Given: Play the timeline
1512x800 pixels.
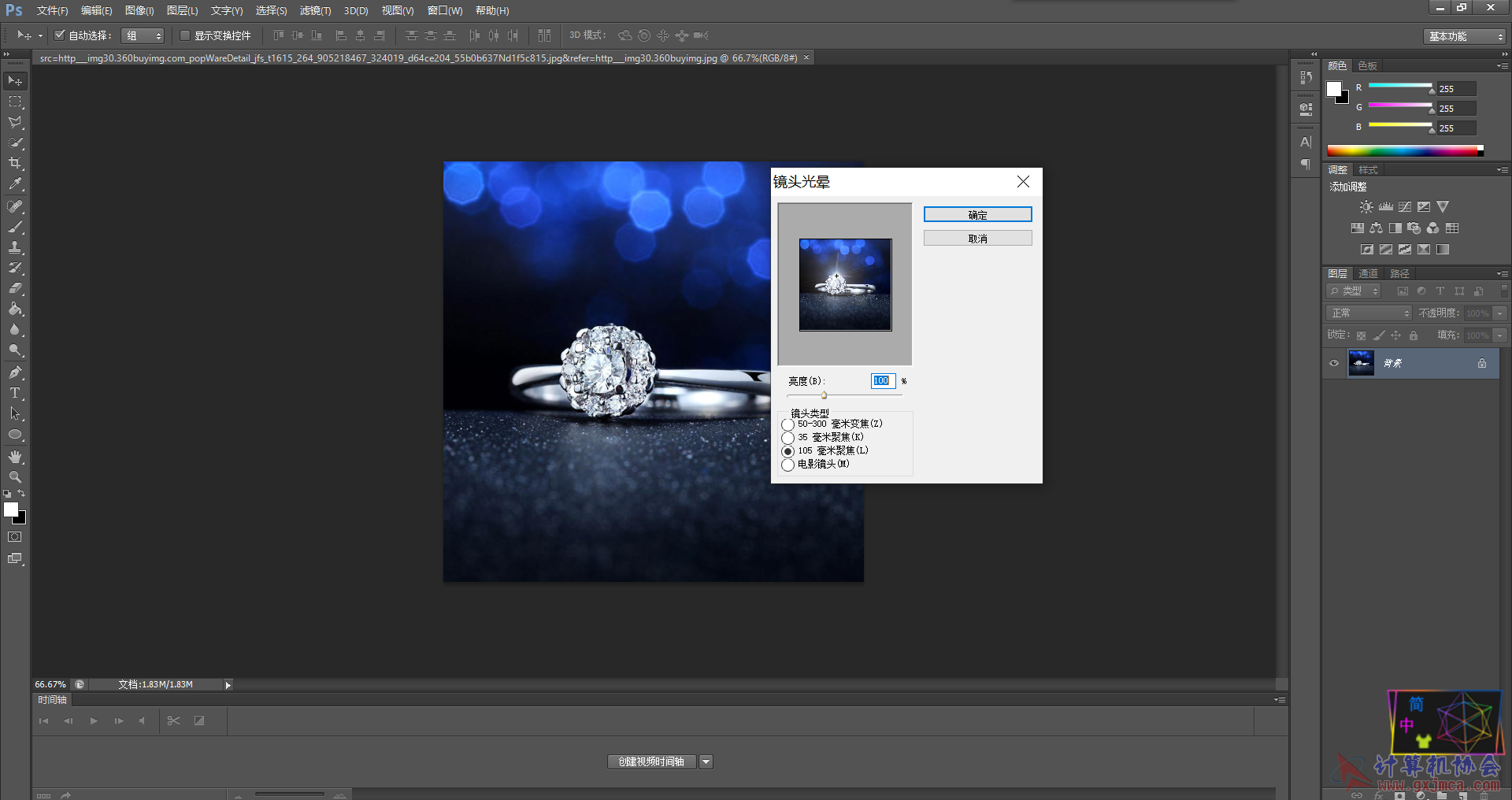Looking at the screenshot, I should click(x=94, y=720).
